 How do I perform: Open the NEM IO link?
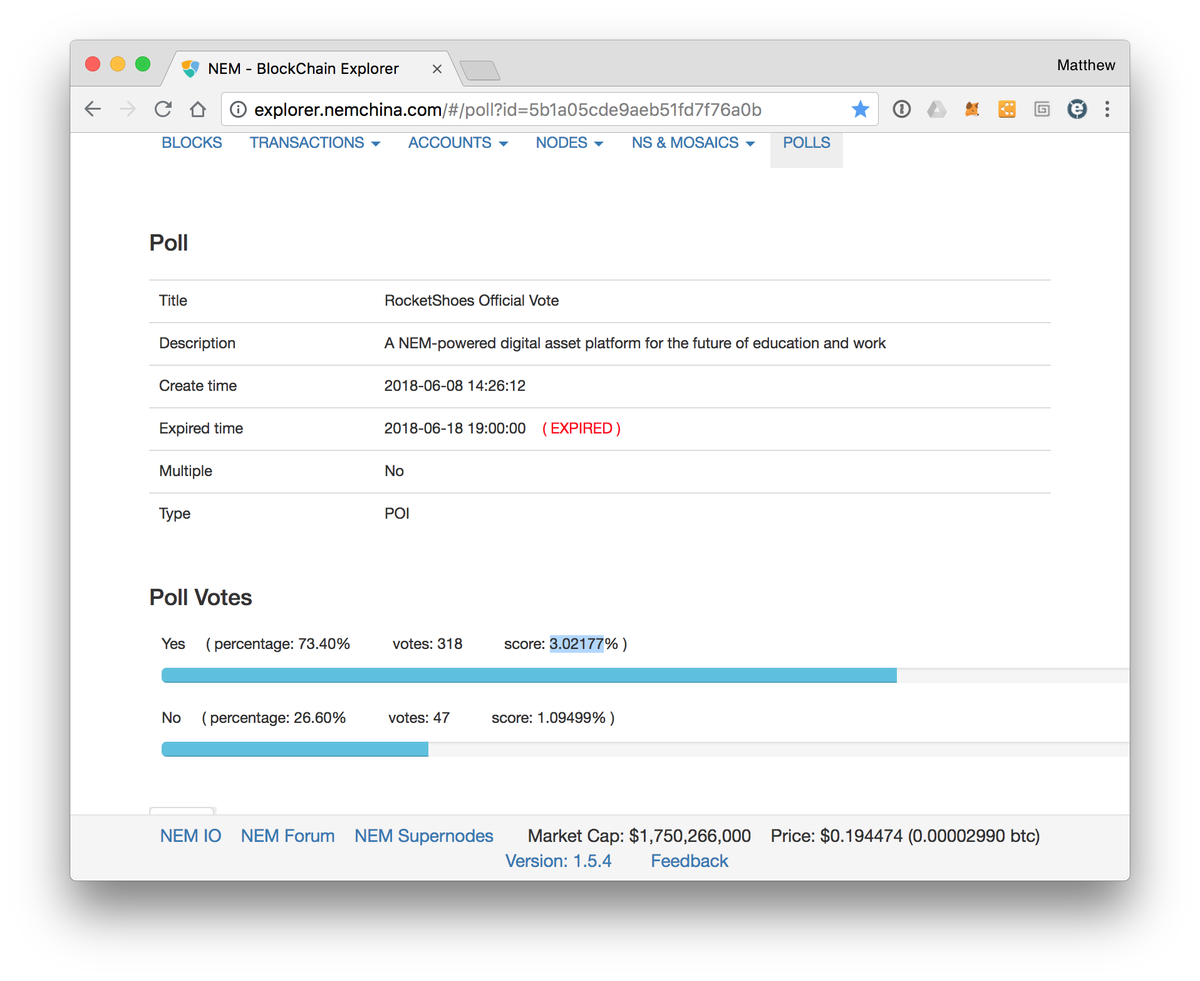point(191,836)
